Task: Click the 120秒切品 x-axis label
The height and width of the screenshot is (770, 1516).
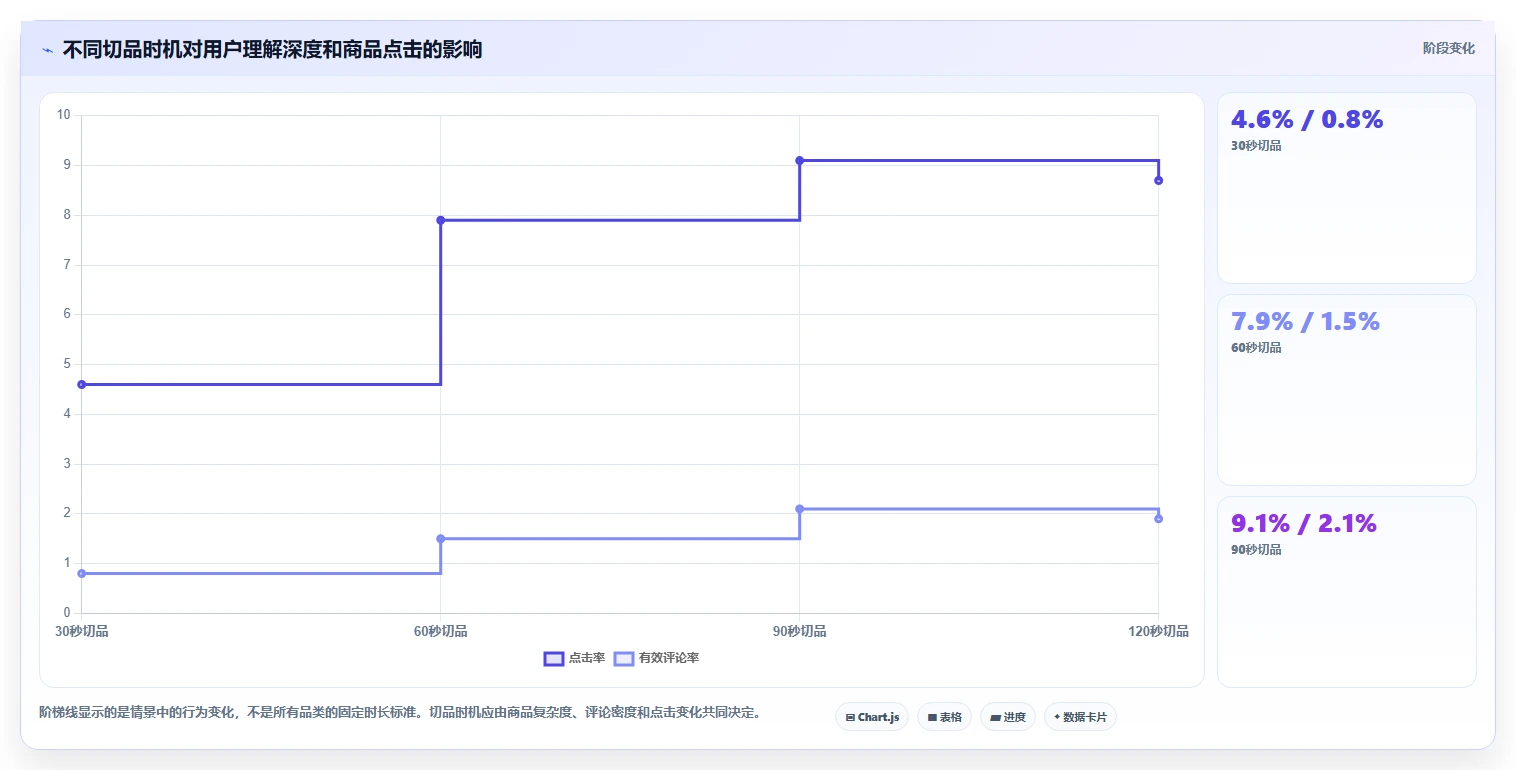Action: tap(1158, 631)
